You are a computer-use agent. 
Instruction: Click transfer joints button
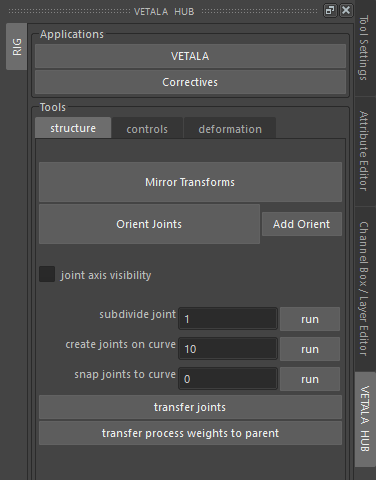pyautogui.click(x=190, y=407)
